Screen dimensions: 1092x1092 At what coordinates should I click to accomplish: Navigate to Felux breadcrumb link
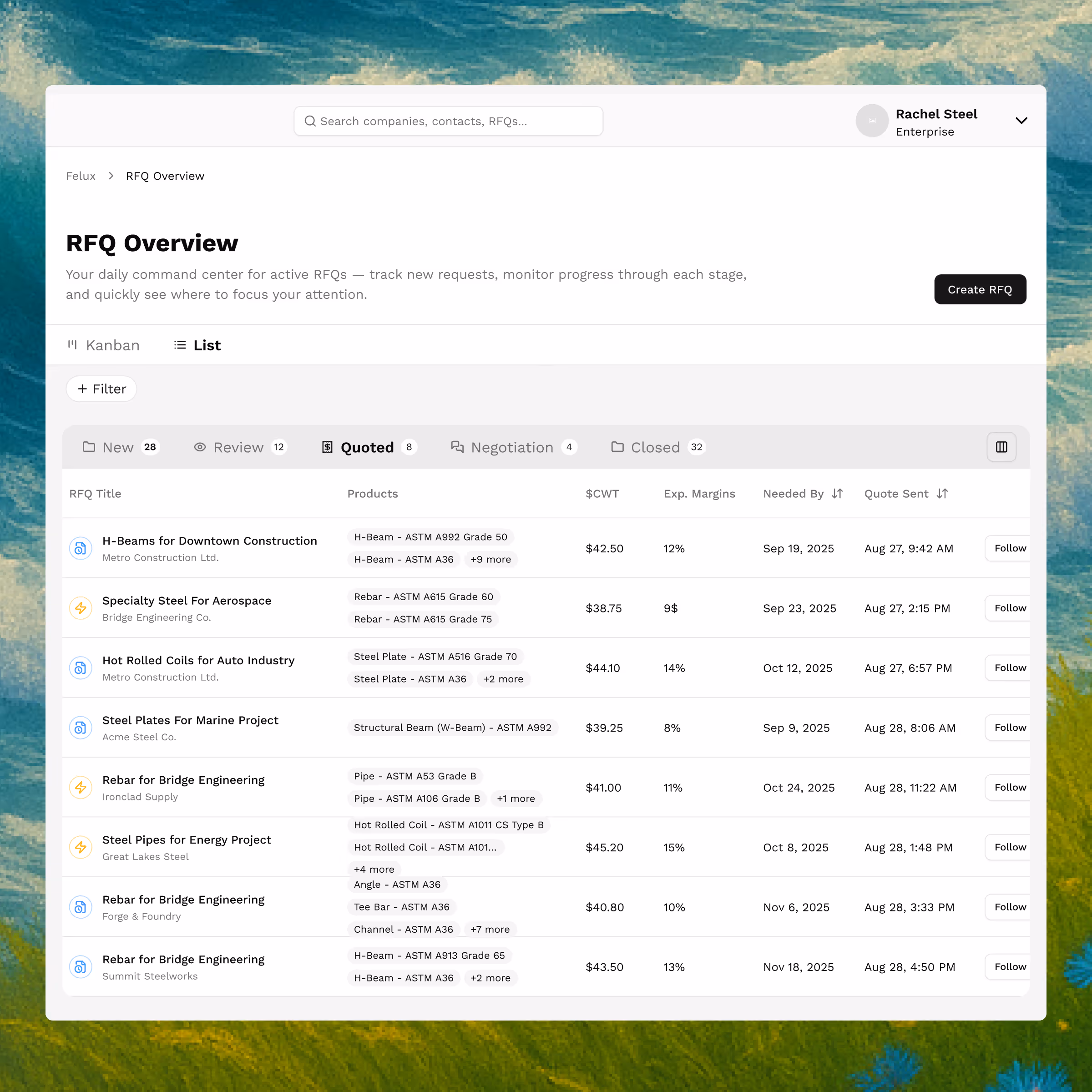81,176
